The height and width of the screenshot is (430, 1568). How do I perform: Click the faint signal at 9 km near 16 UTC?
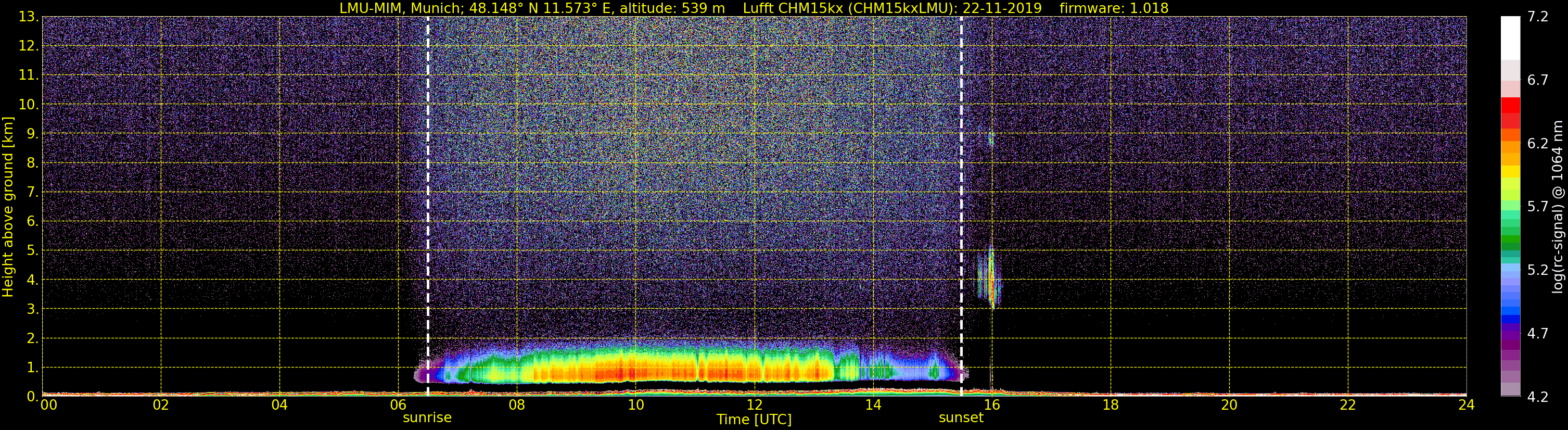tap(991, 141)
